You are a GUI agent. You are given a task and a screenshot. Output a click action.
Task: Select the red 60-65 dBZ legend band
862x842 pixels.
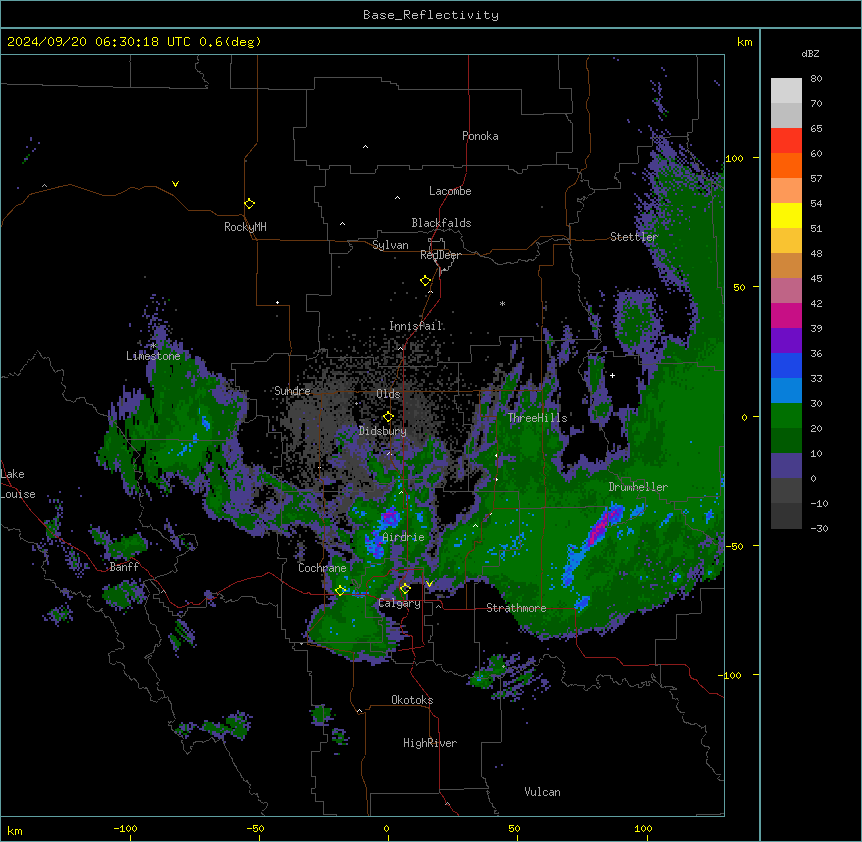786,141
